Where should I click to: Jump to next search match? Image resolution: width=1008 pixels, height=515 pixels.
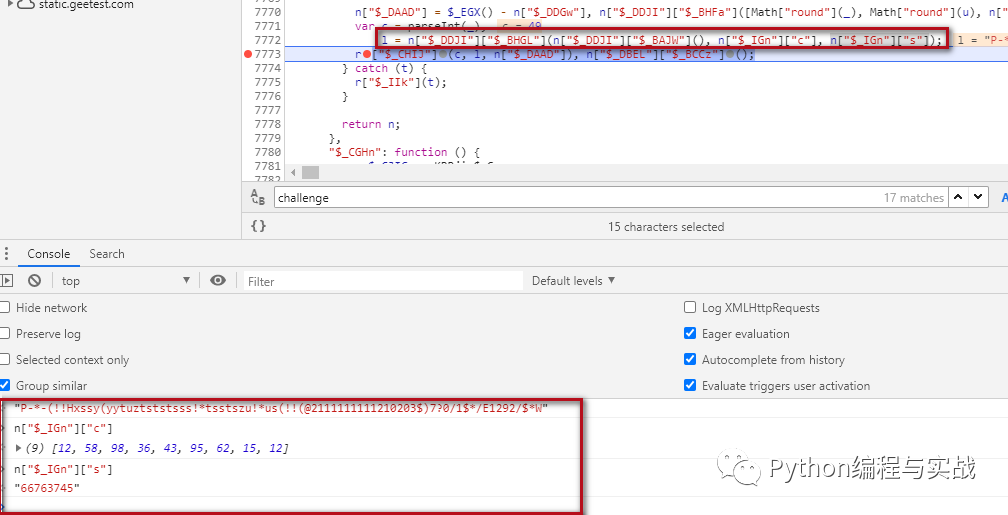[978, 198]
